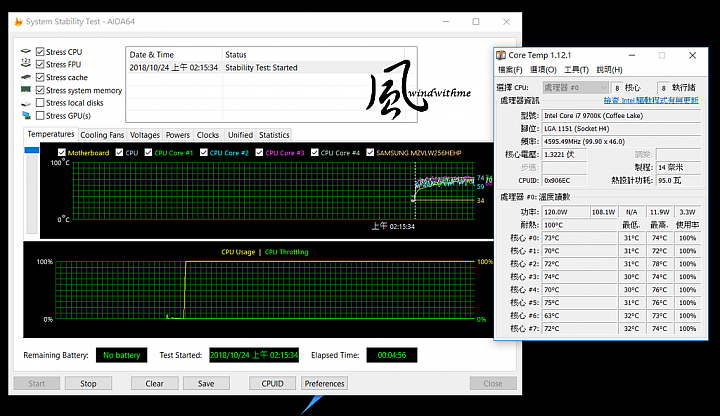Click the RAM module icon beside Stress system memory
720x416 pixels.
[26, 90]
